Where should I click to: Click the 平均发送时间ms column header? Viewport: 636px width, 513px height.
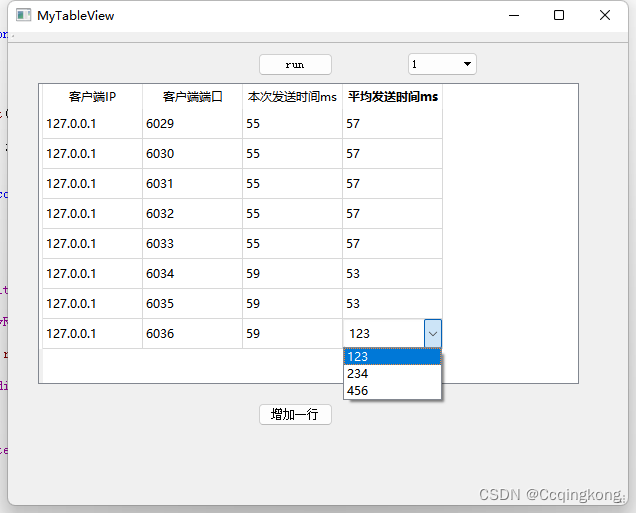pyautogui.click(x=393, y=97)
